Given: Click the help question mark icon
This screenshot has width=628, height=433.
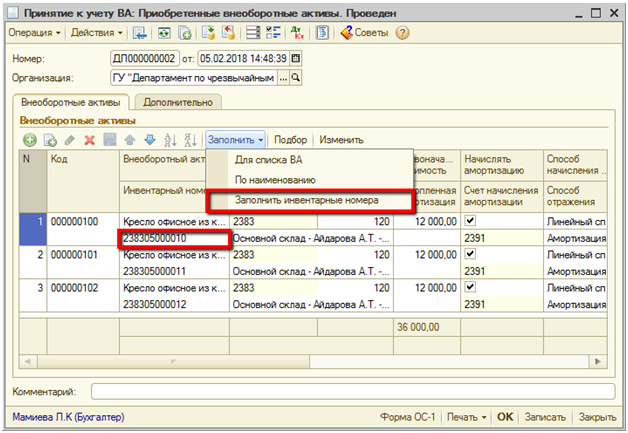Looking at the screenshot, I should pyautogui.click(x=402, y=32).
